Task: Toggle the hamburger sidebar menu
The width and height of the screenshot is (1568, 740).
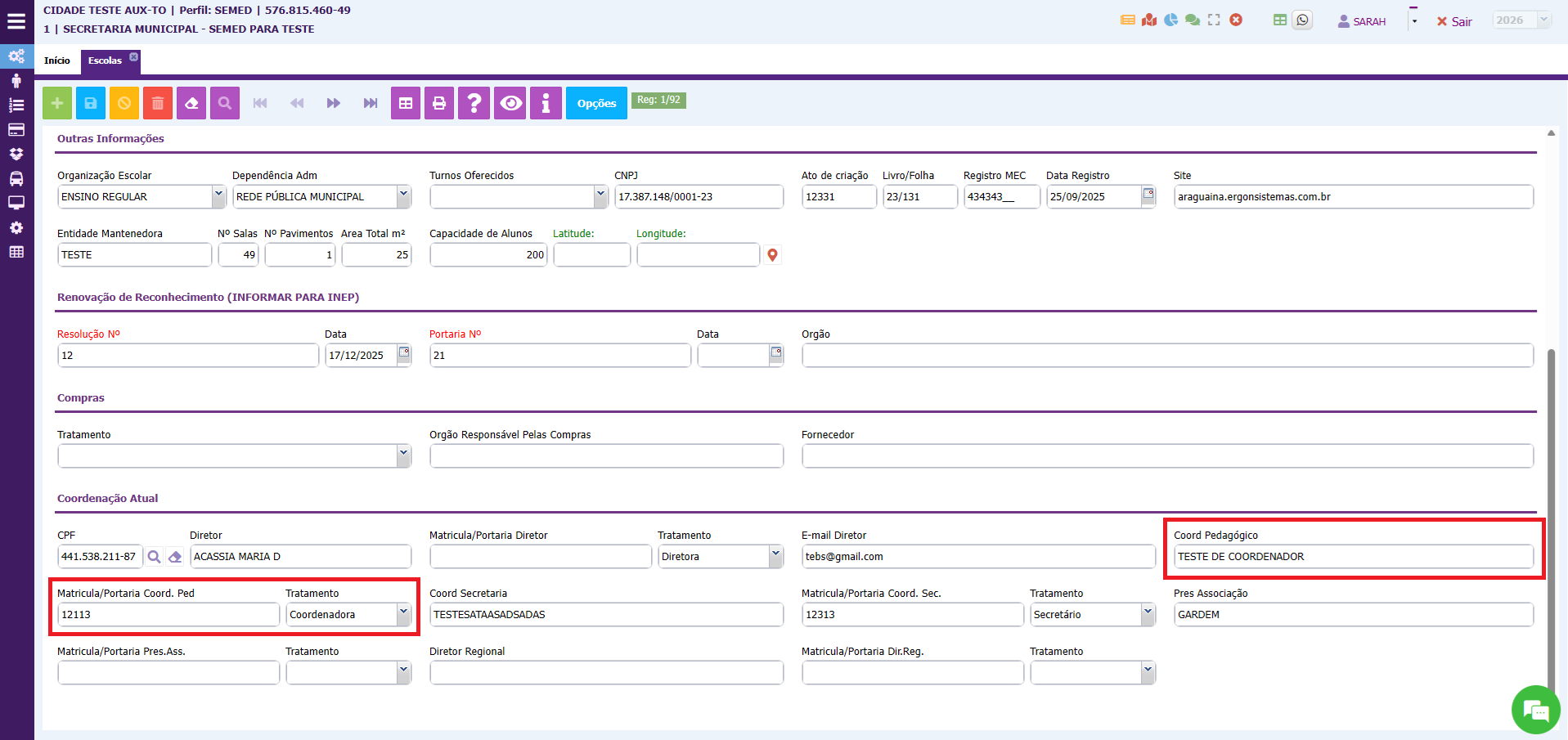Action: tap(16, 21)
